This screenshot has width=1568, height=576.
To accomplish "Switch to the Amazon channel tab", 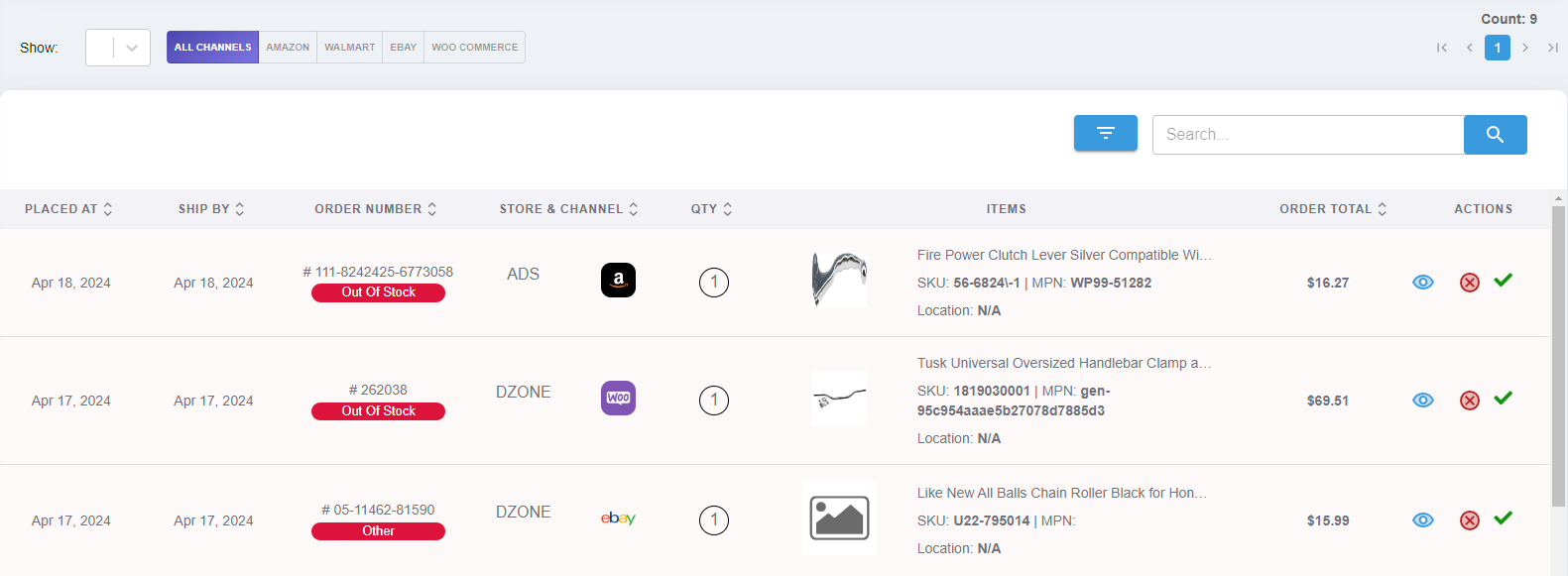I will tap(288, 48).
